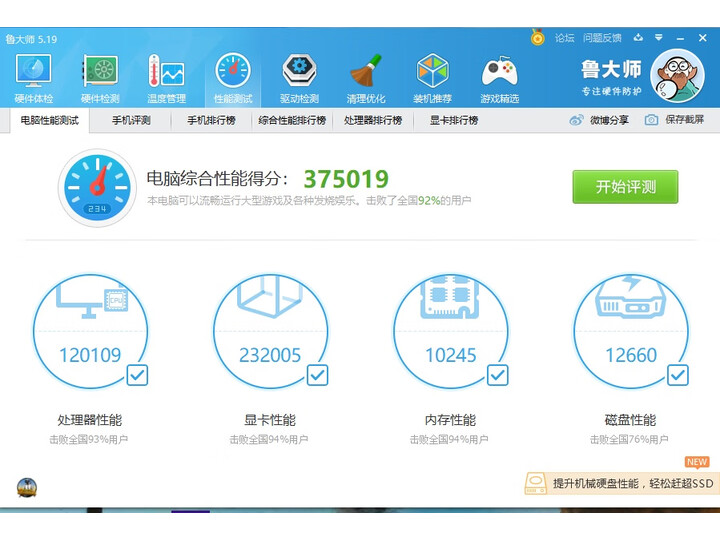The image size is (720, 540).
Task: Click graphics card score 232005
Action: (270, 355)
